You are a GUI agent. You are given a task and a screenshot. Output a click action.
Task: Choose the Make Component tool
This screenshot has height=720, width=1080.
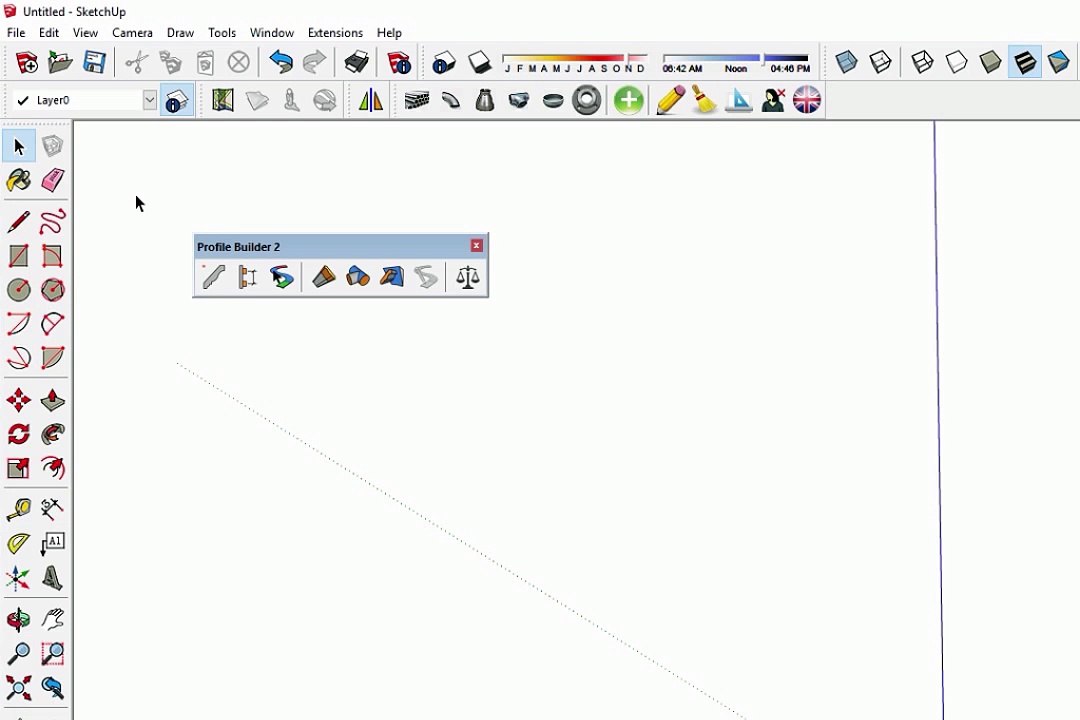[52, 146]
